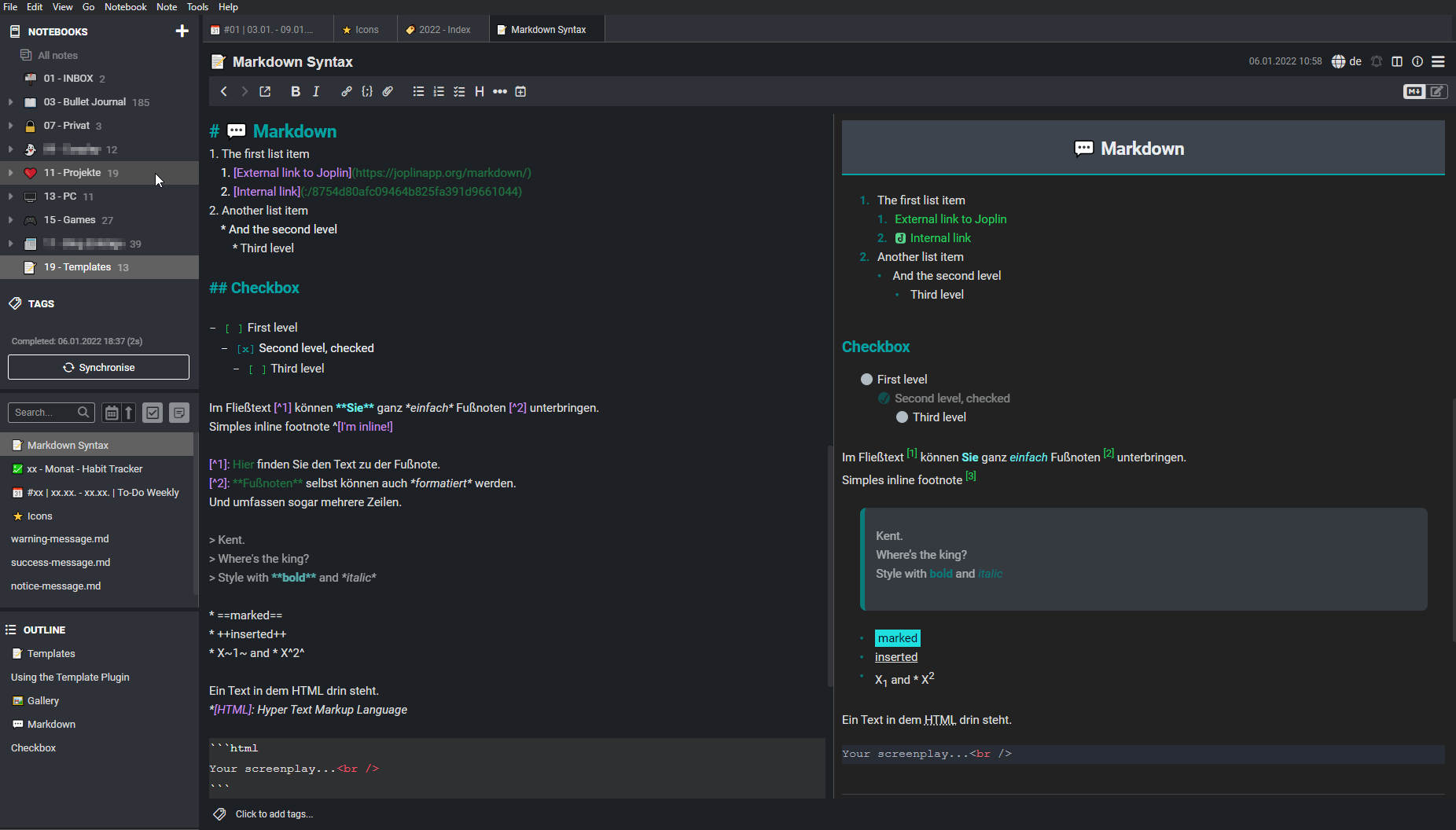Image resolution: width=1456 pixels, height=830 pixels.
Task: Switch to the Icons tab
Action: tap(365, 30)
